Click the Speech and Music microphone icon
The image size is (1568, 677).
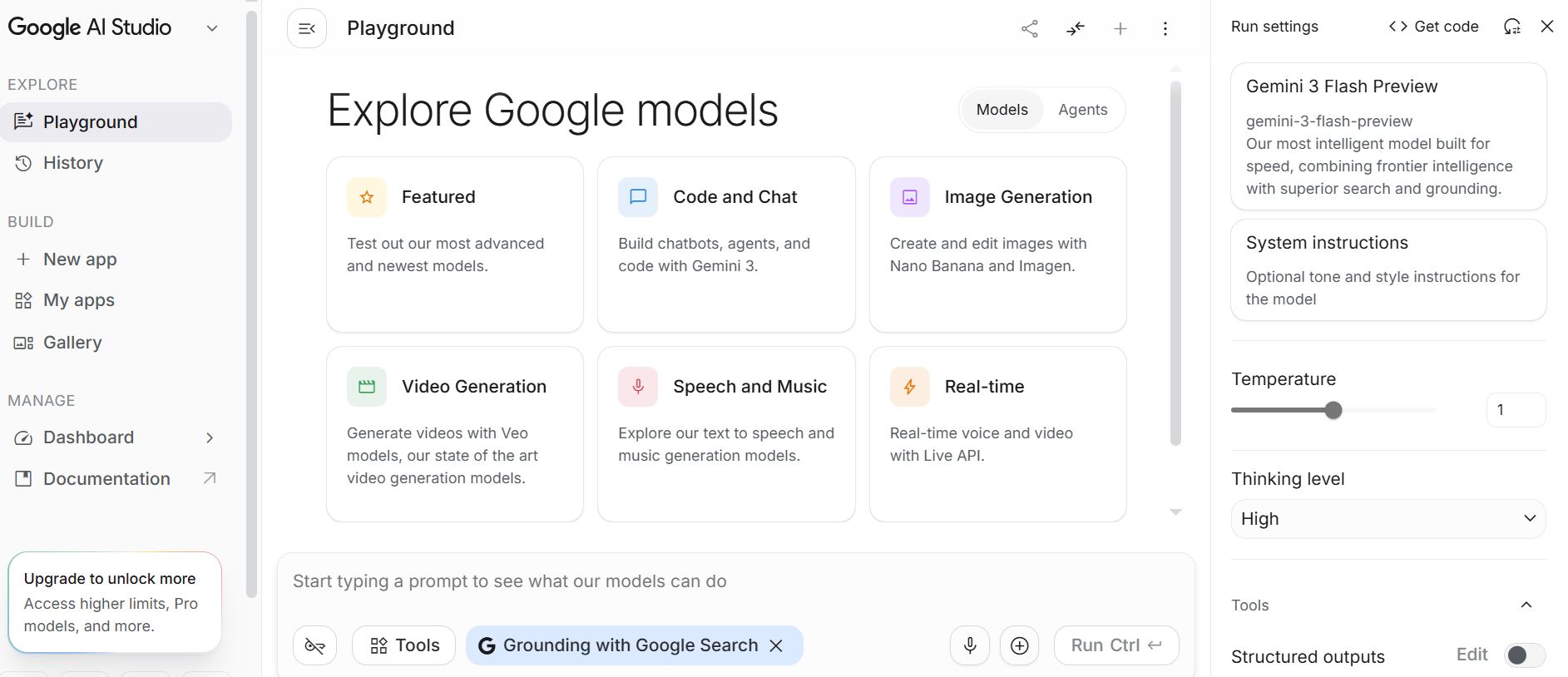pyautogui.click(x=638, y=387)
